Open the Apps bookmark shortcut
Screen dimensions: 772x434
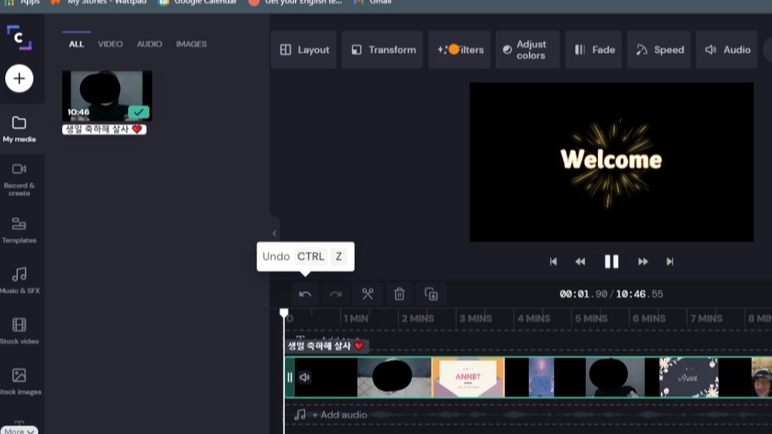click(22, 2)
